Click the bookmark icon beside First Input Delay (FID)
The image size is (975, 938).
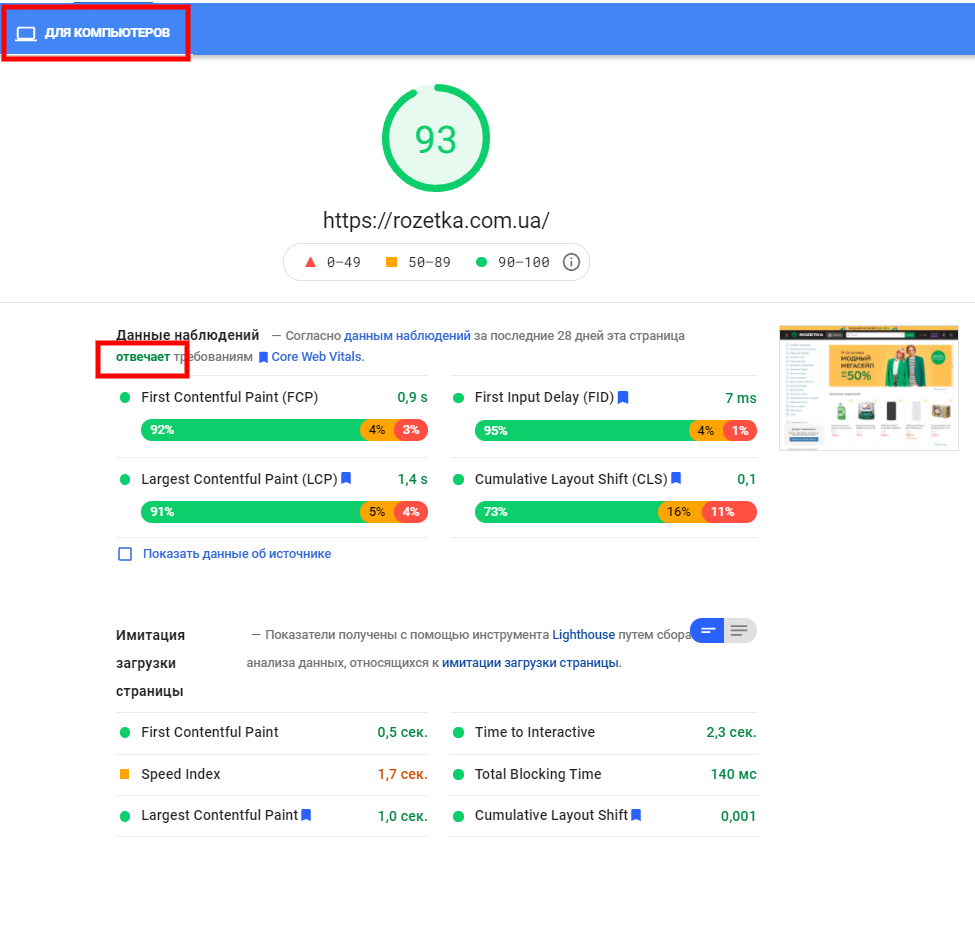coord(623,398)
